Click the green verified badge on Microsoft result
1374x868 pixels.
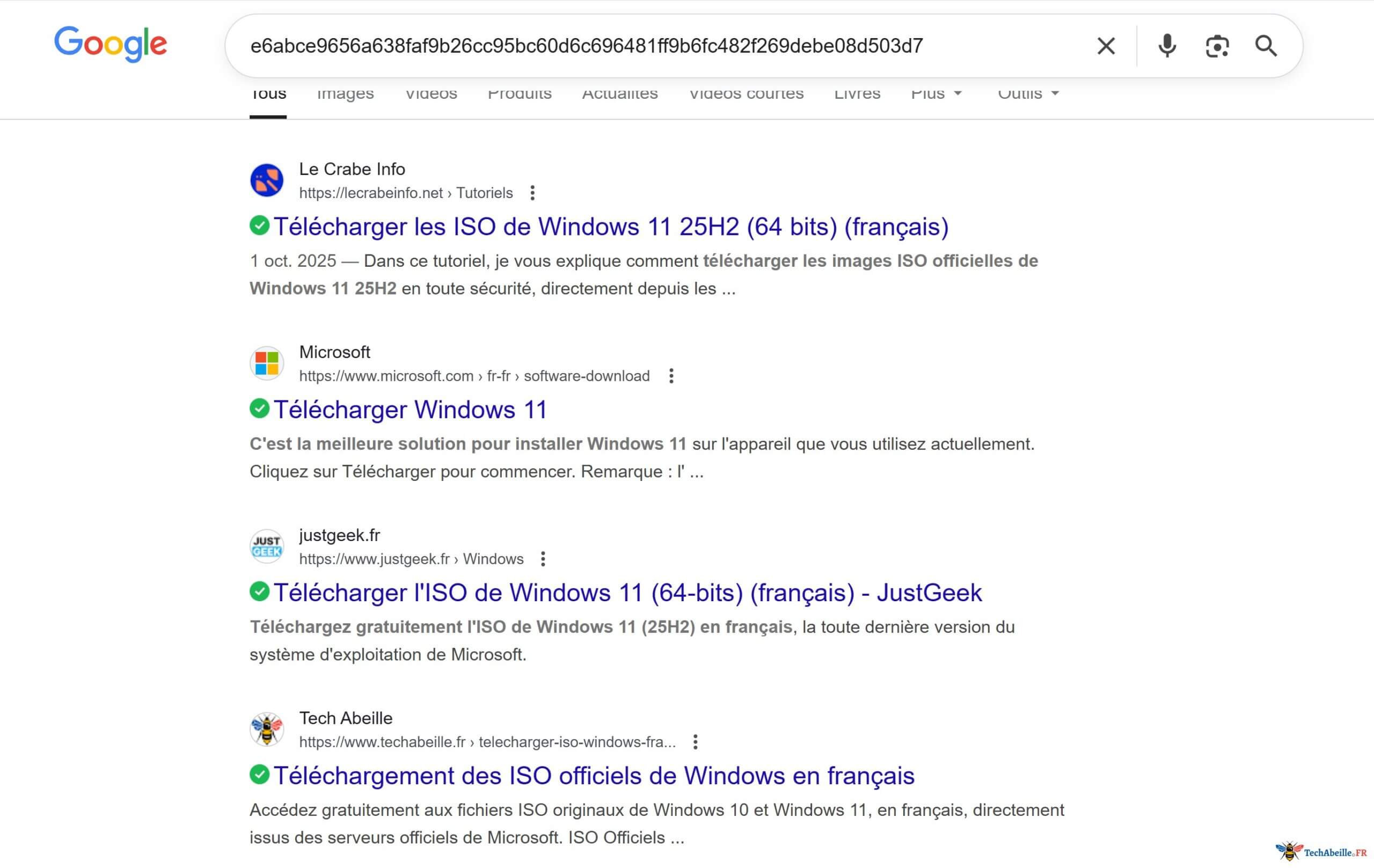(260, 409)
